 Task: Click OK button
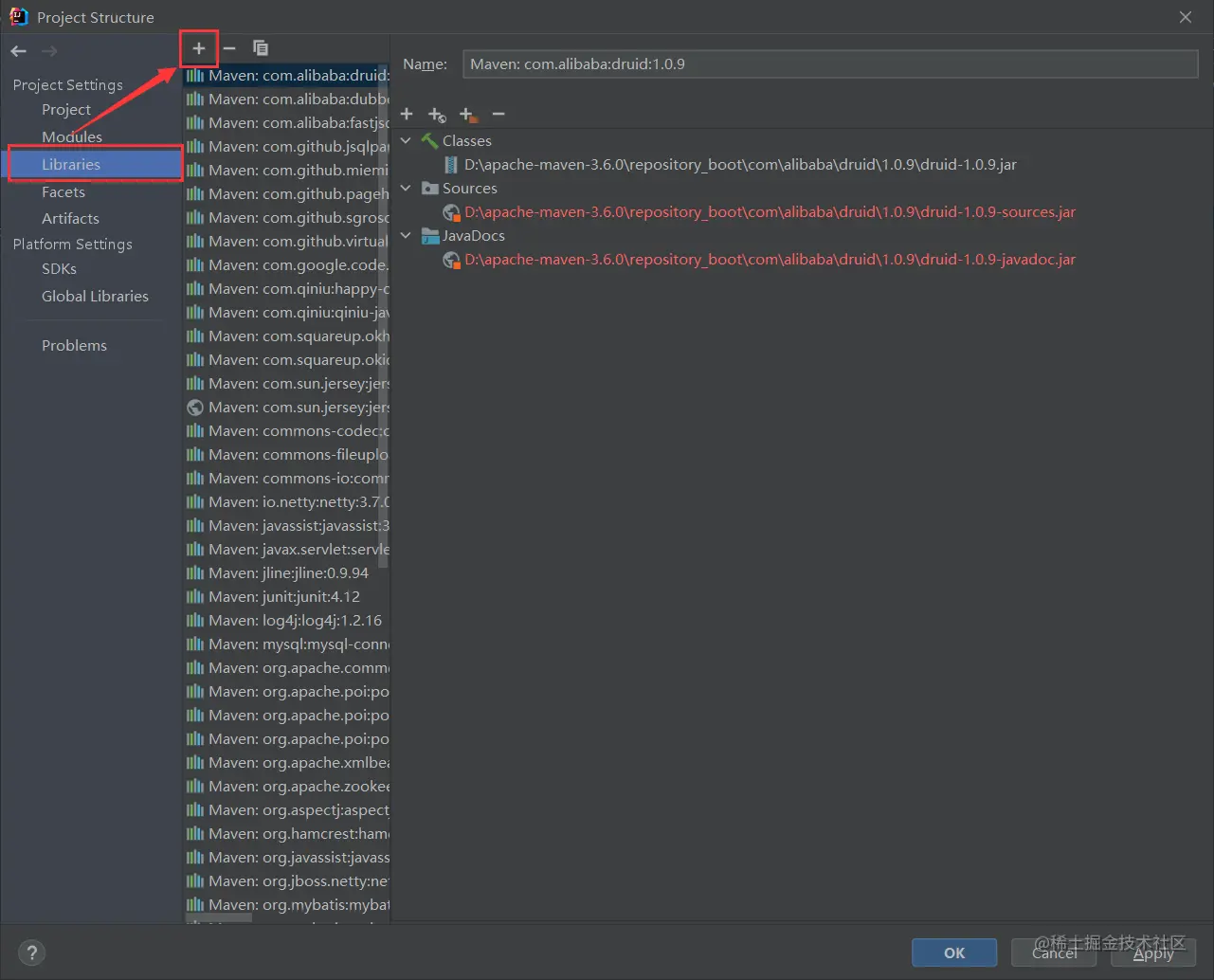(954, 953)
